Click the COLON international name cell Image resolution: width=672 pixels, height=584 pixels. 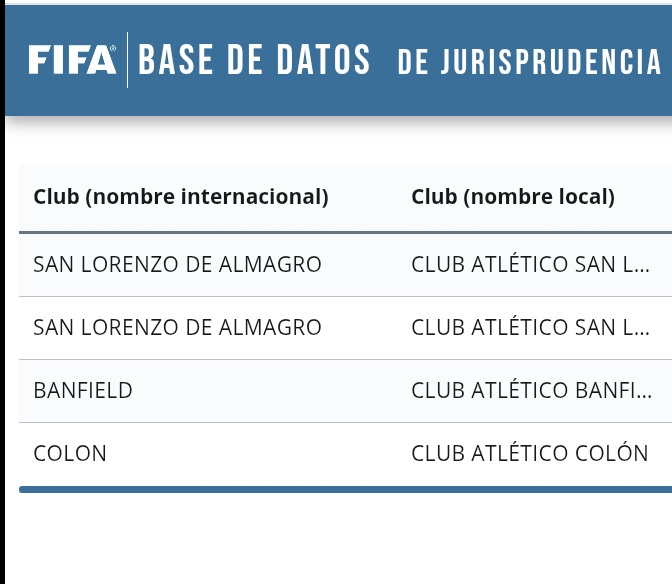click(x=70, y=454)
